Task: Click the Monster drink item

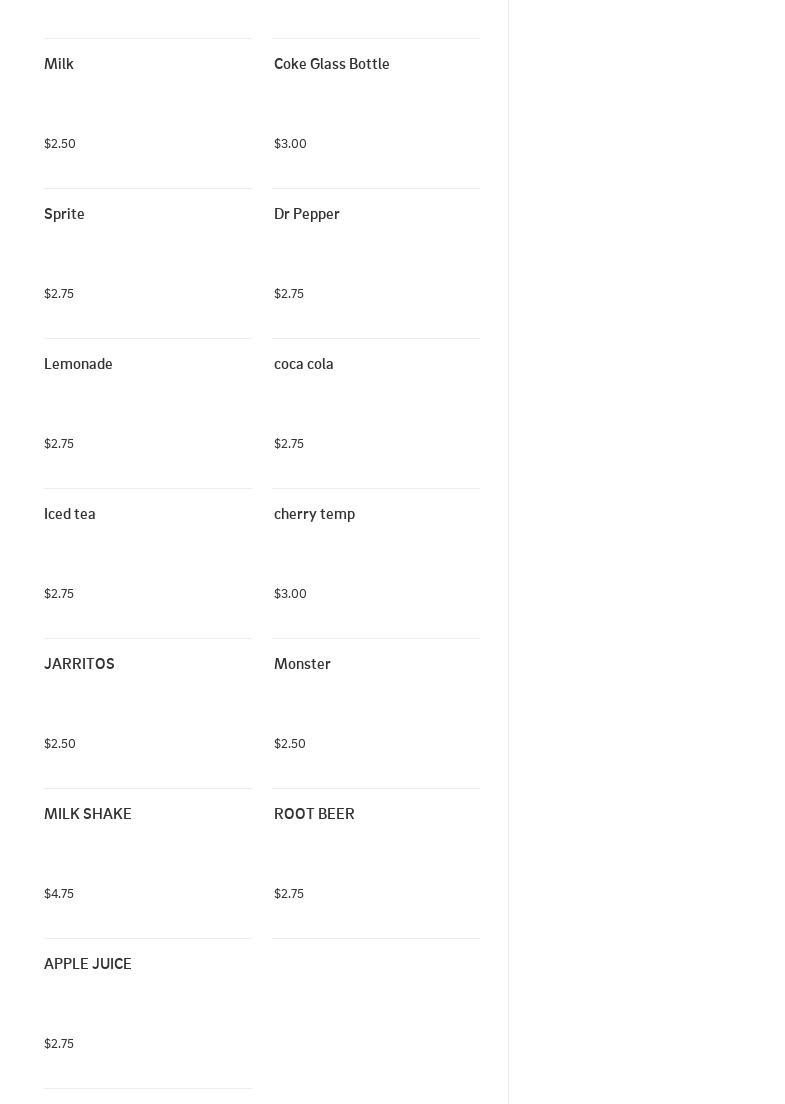Action: pyautogui.click(x=302, y=664)
